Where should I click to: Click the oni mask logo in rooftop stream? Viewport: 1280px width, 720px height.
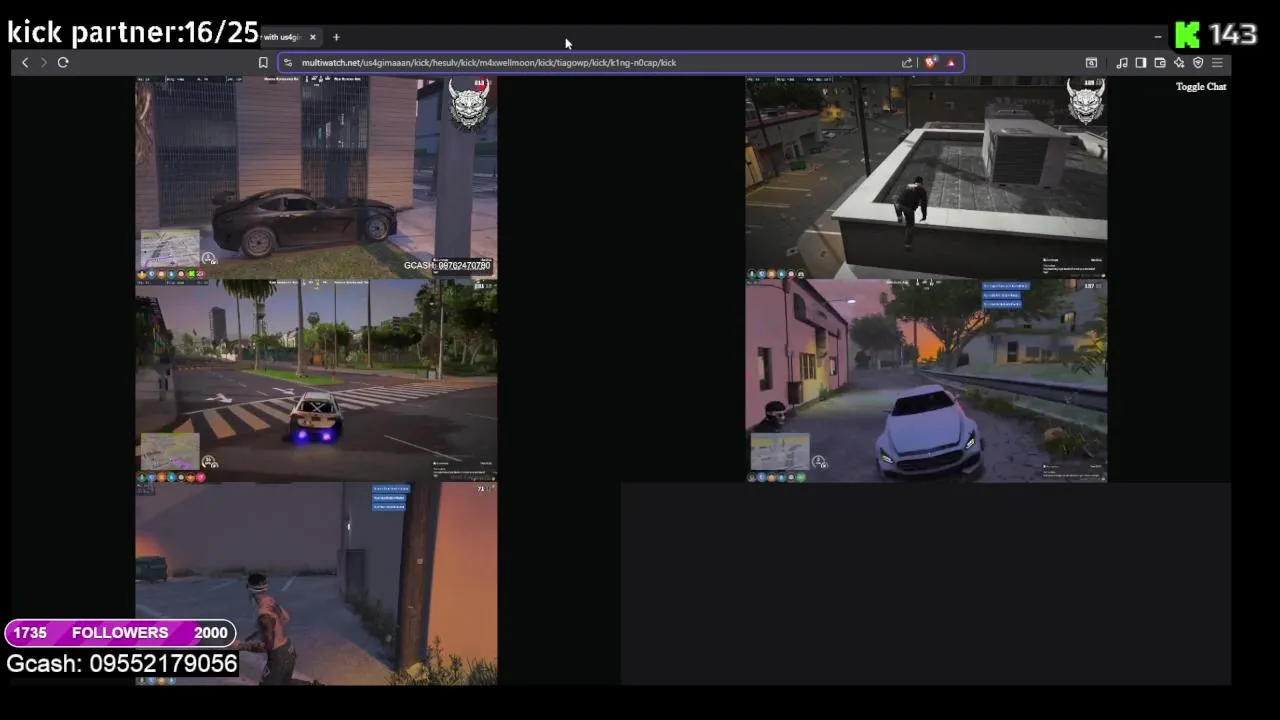(1085, 102)
